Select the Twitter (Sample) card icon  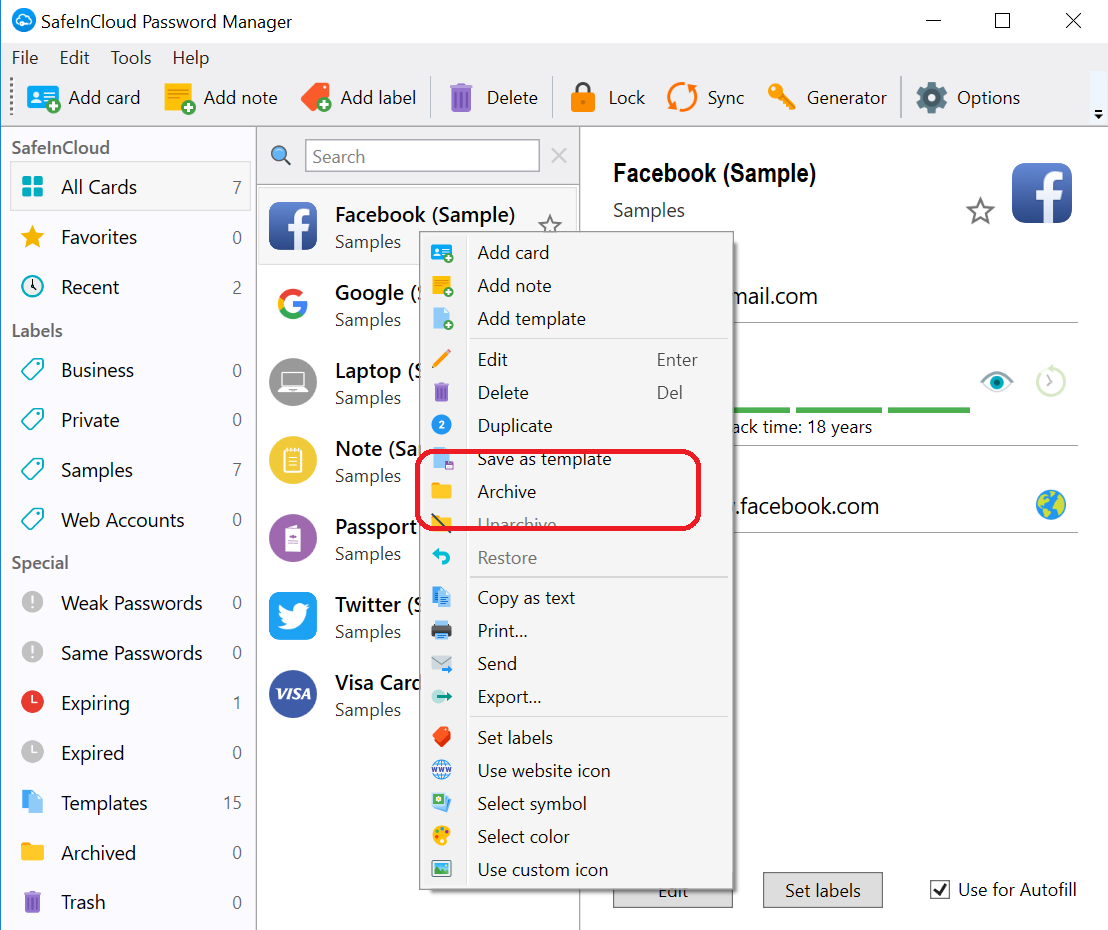293,616
